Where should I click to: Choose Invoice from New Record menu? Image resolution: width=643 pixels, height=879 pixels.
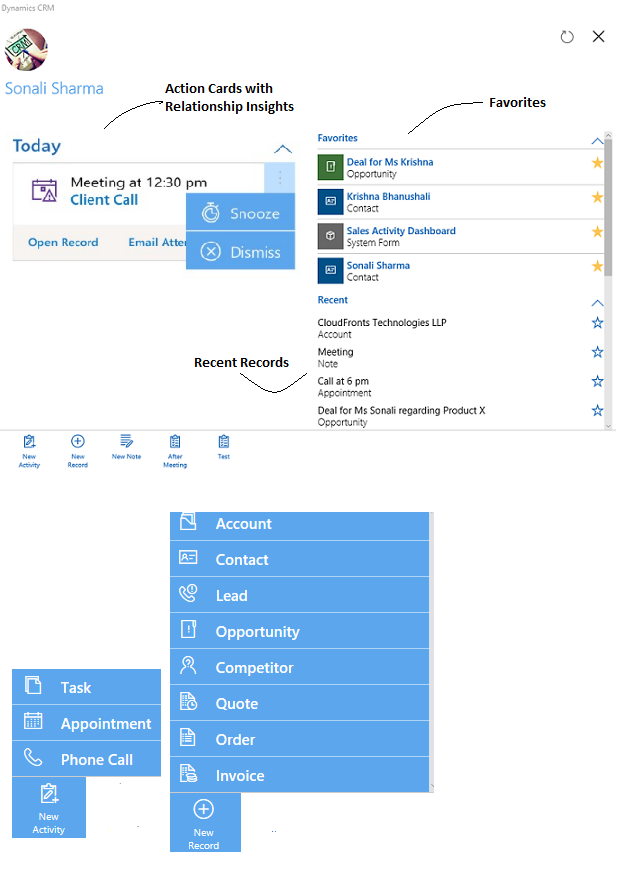pyautogui.click(x=299, y=775)
